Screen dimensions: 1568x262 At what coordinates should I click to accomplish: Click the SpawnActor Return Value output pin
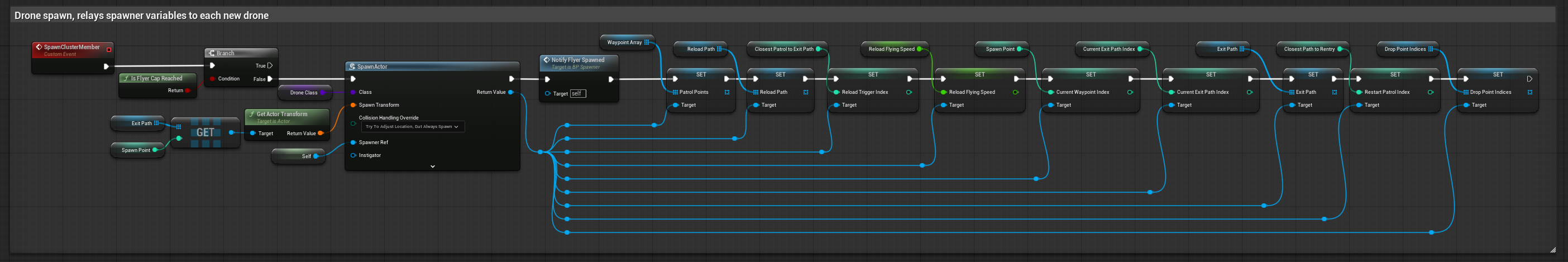[511, 92]
